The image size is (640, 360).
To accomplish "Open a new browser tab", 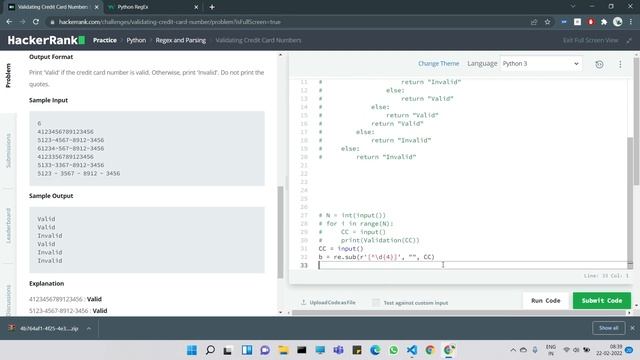I will tap(212, 7).
